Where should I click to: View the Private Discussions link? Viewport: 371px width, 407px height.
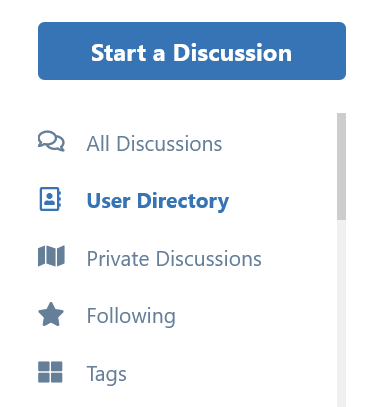pos(174,259)
